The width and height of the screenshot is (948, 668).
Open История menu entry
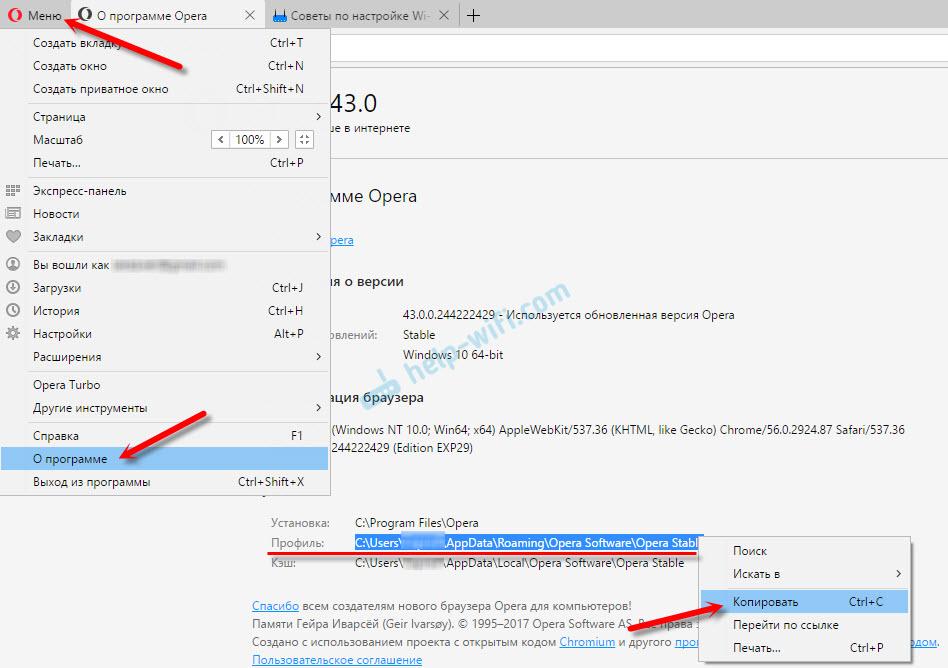165,311
